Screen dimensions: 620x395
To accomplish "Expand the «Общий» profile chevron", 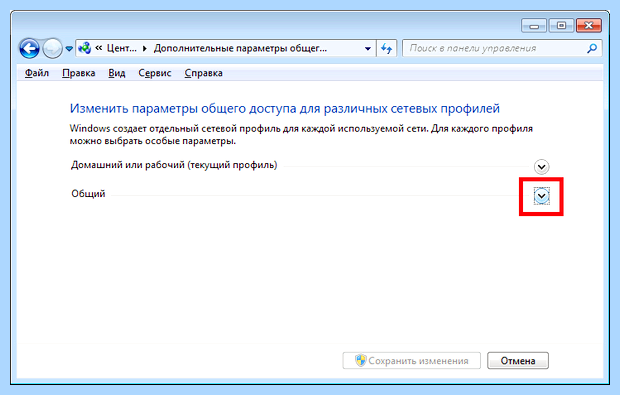I will [541, 196].
